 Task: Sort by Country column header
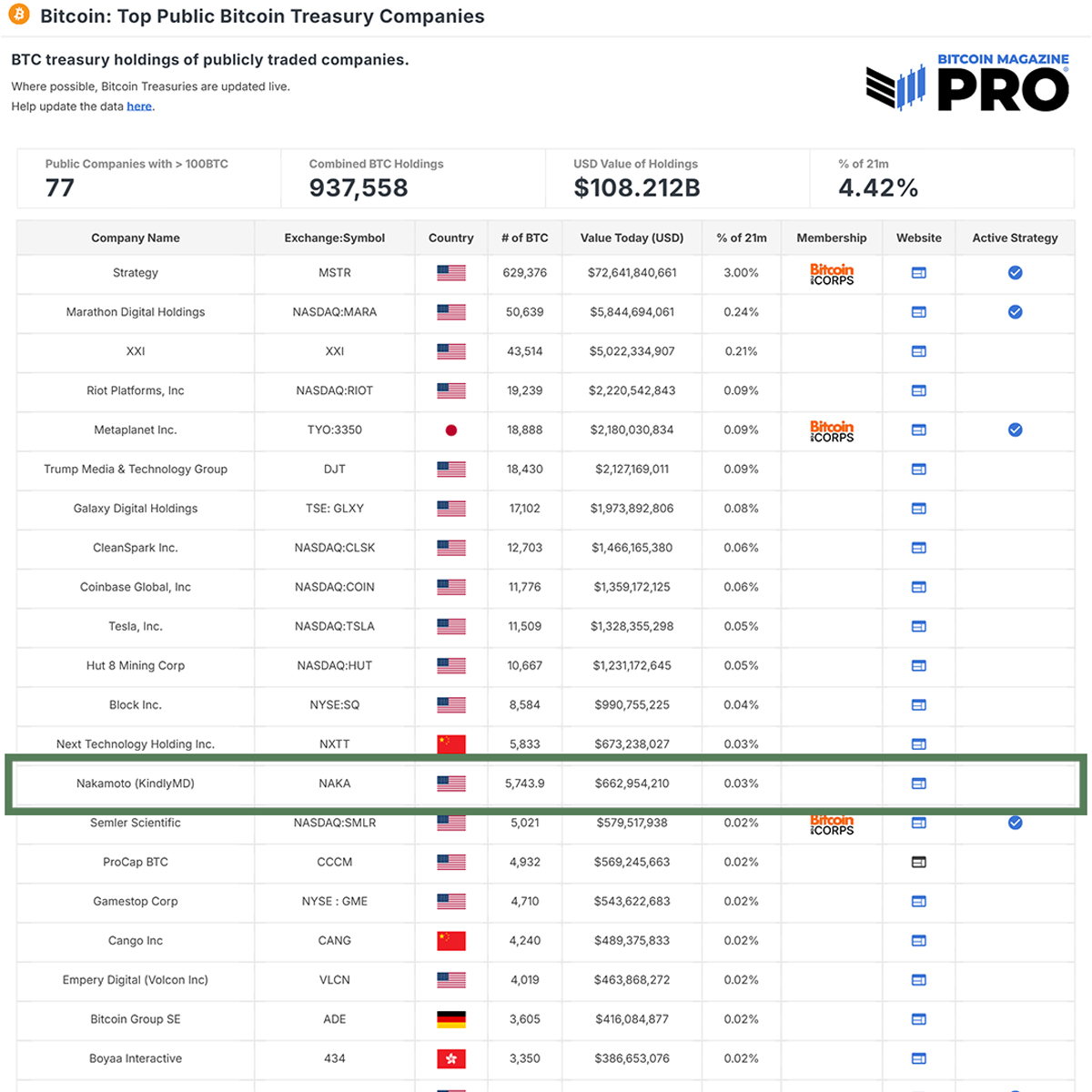451,238
